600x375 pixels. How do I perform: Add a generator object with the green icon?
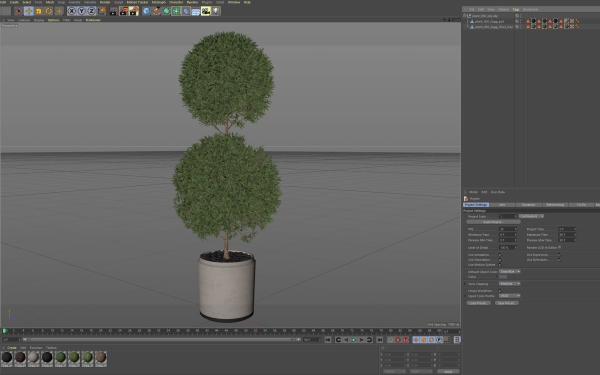click(166, 11)
